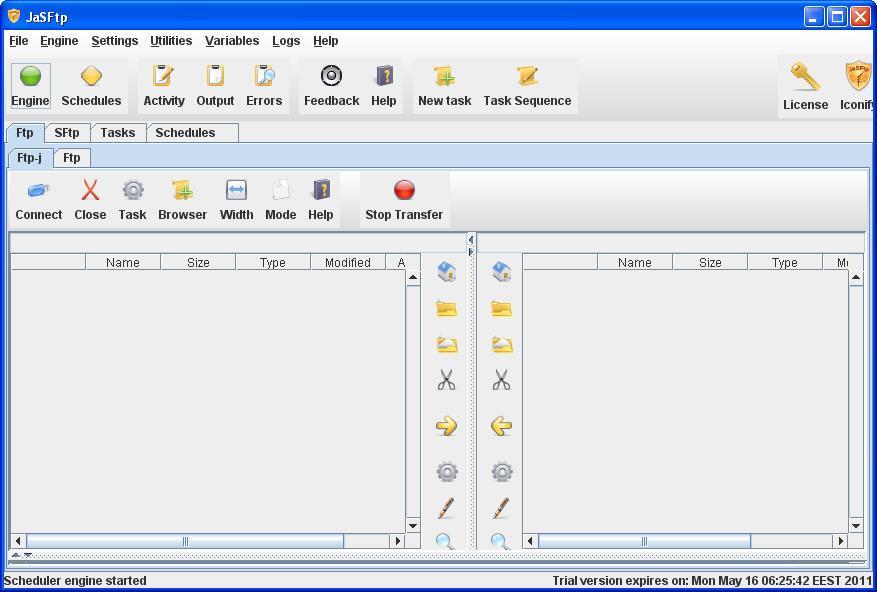
Task: Open the Activity log toolbar icon
Action: click(x=164, y=86)
